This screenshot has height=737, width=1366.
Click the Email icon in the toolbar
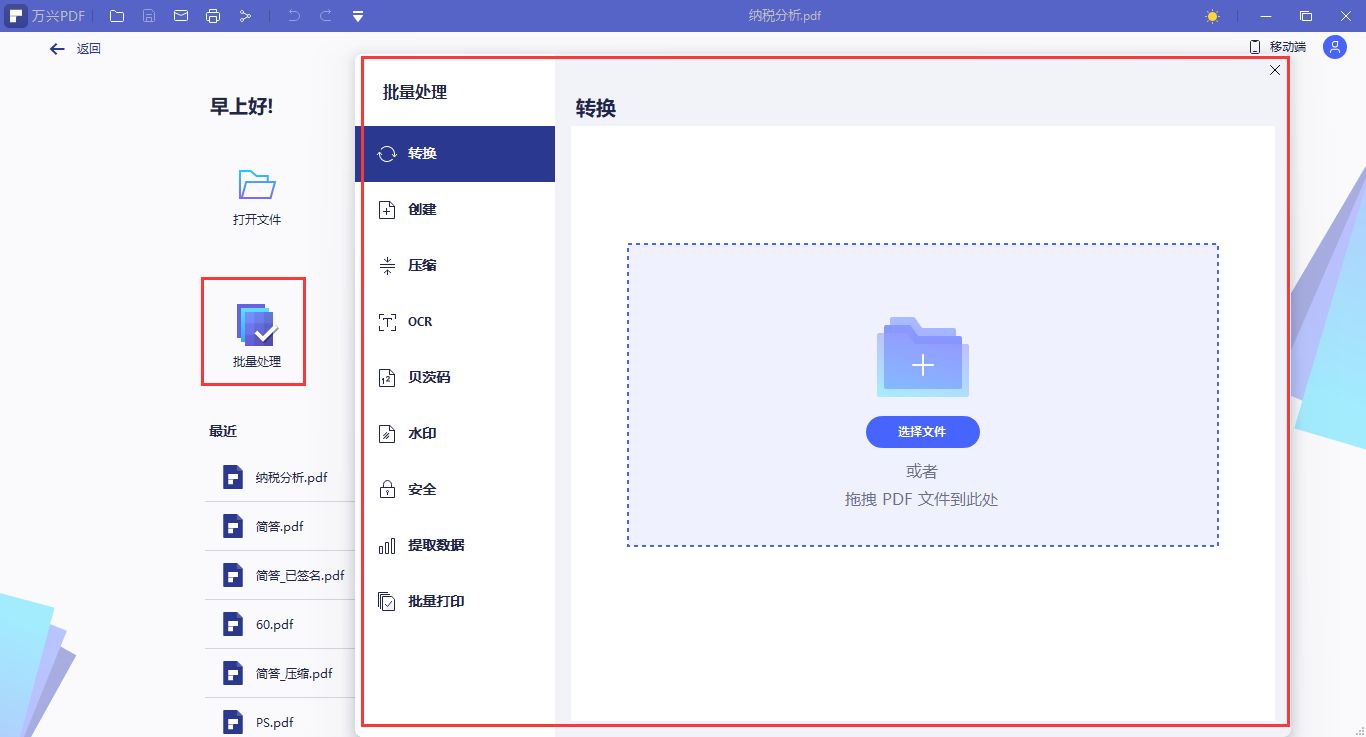pos(179,15)
